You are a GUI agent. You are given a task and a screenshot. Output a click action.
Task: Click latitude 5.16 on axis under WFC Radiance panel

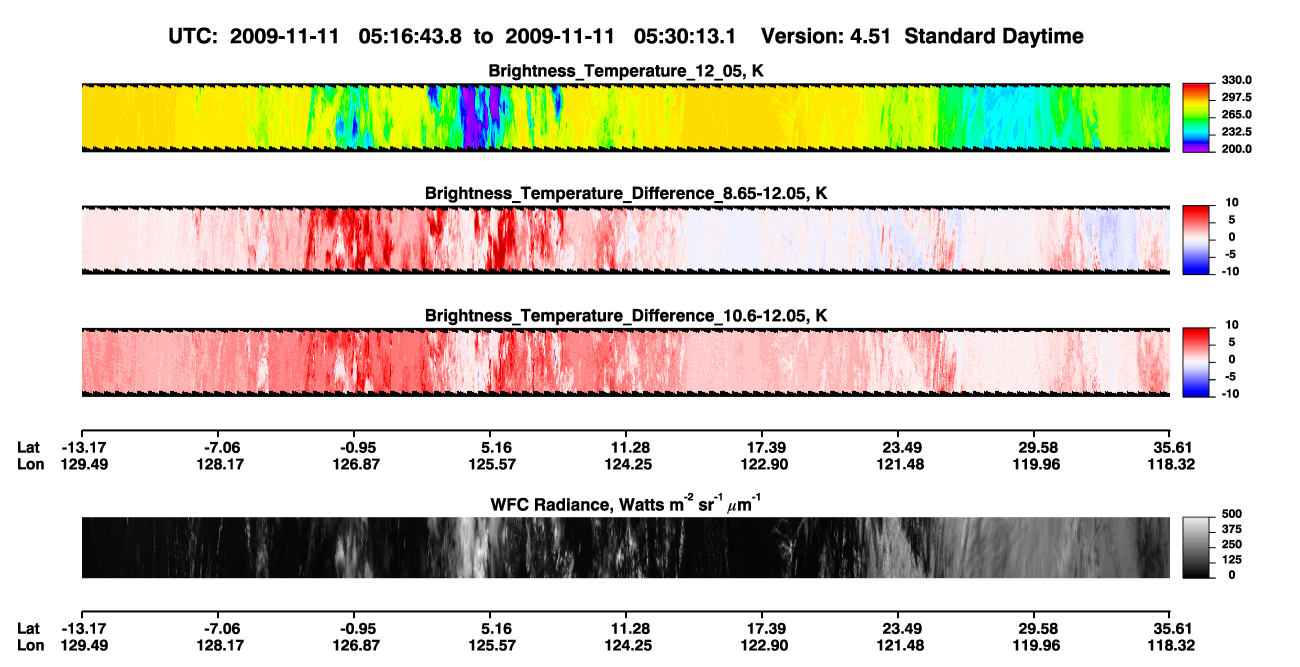coord(490,629)
